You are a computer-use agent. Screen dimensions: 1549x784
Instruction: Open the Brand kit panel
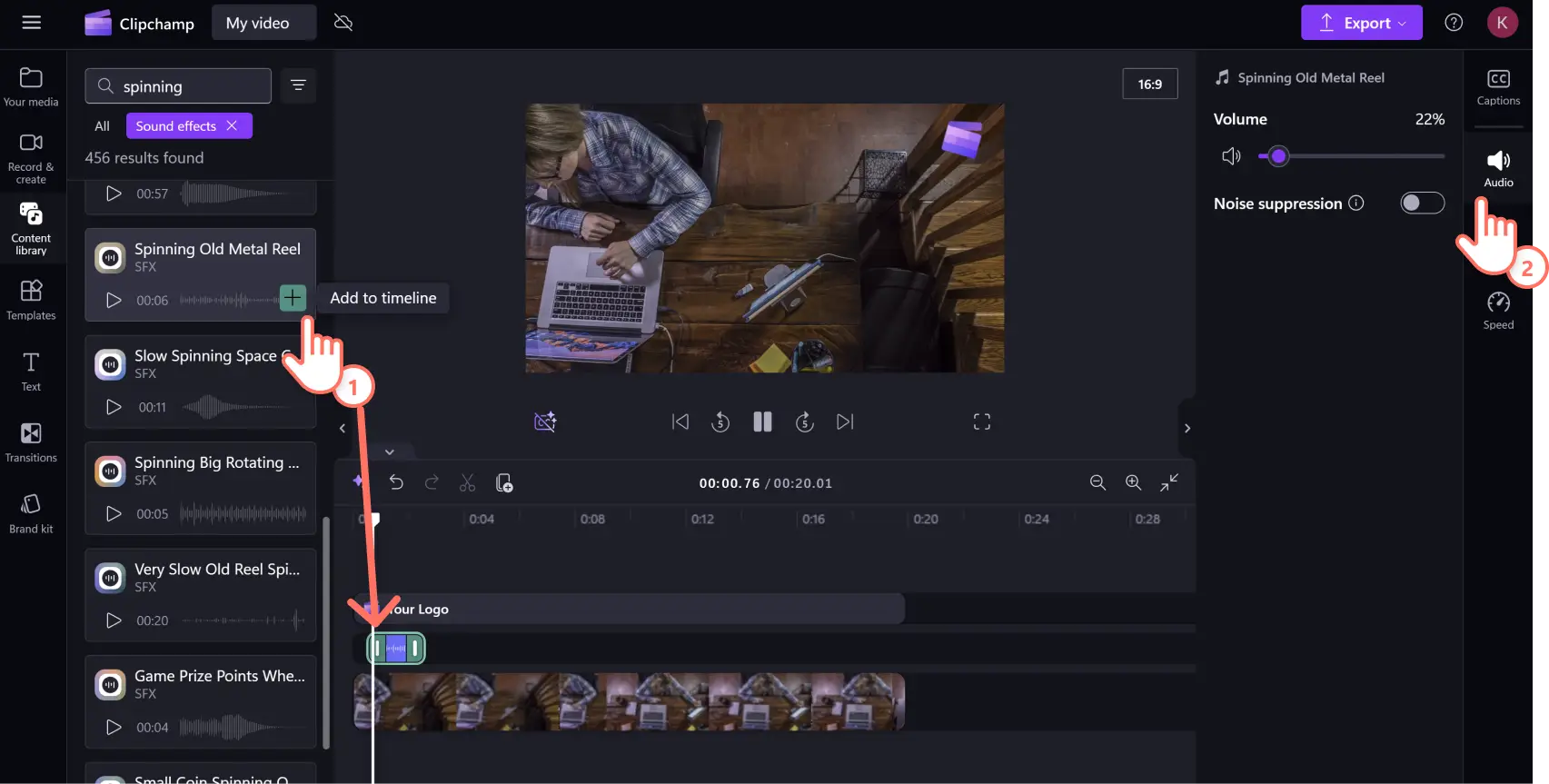pos(31,513)
